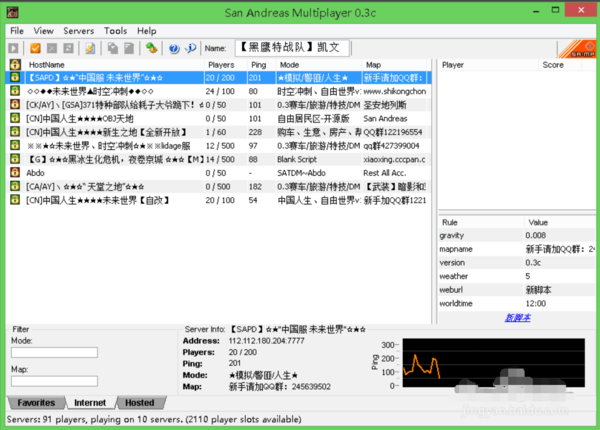Select the [CA/AY] 天堂之地 server row
The width and height of the screenshot is (600, 430).
click(x=218, y=187)
